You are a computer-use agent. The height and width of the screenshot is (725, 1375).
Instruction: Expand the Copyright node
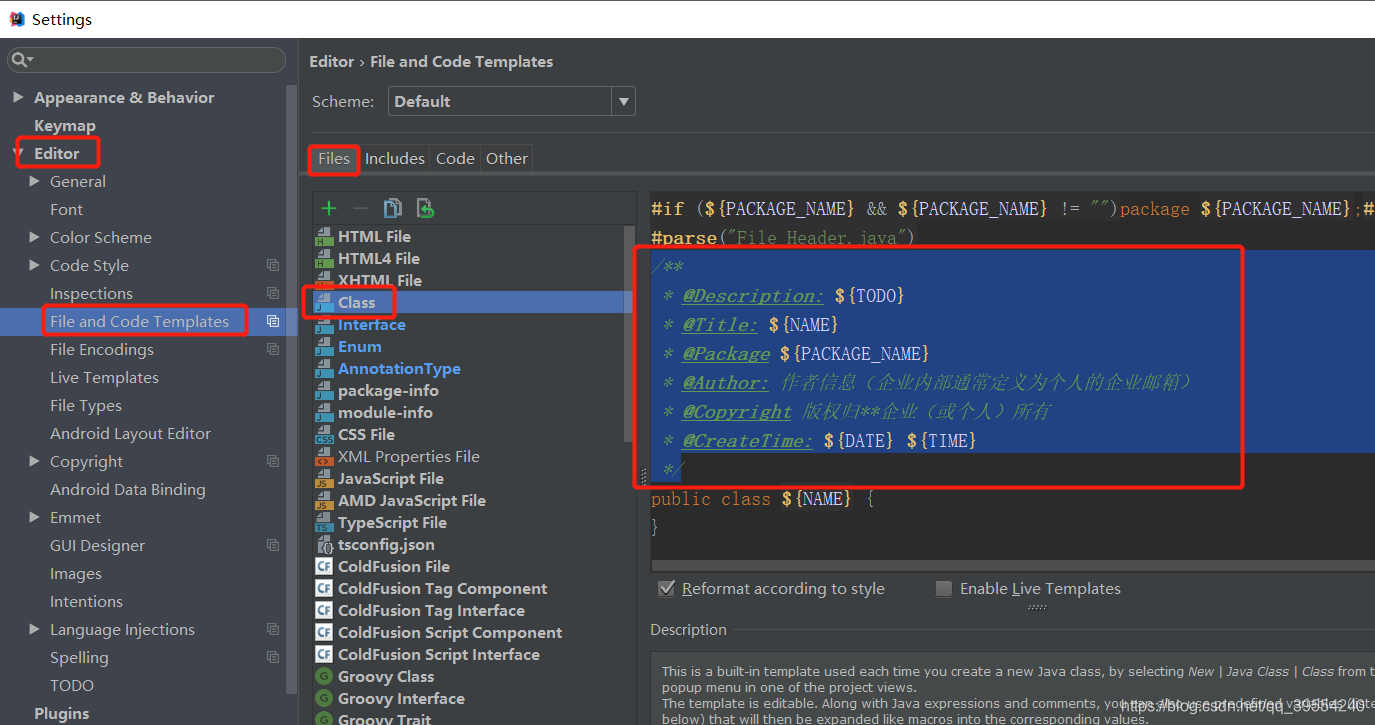tap(35, 461)
